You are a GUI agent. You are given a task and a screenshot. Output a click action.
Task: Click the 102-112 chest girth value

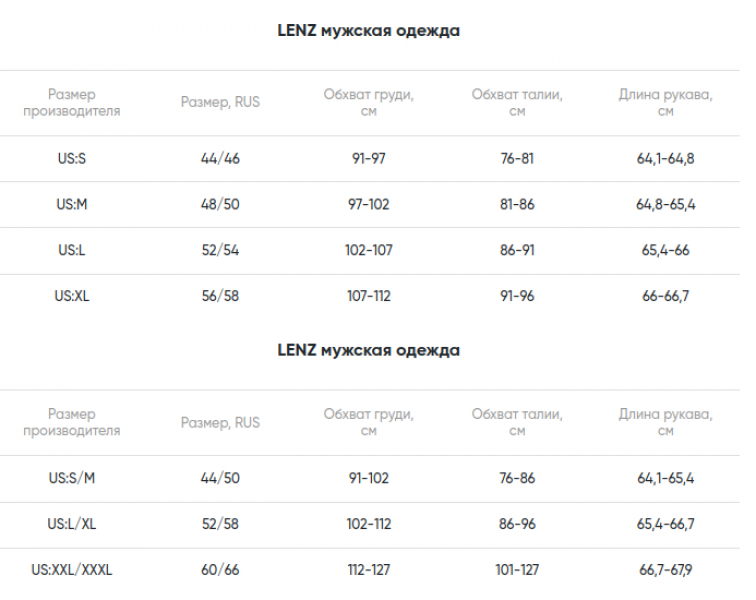(x=368, y=524)
